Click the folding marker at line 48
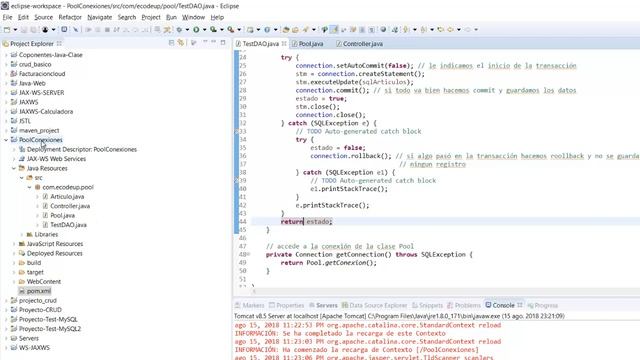This screenshot has width=640, height=360. point(249,254)
